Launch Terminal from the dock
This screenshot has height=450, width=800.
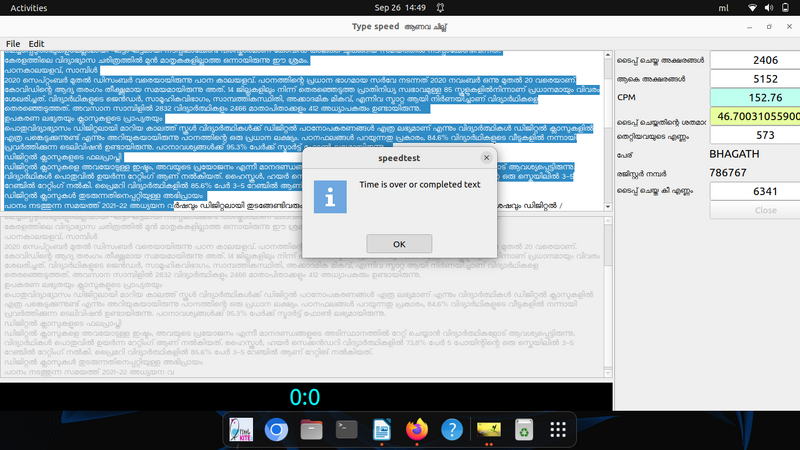point(346,430)
